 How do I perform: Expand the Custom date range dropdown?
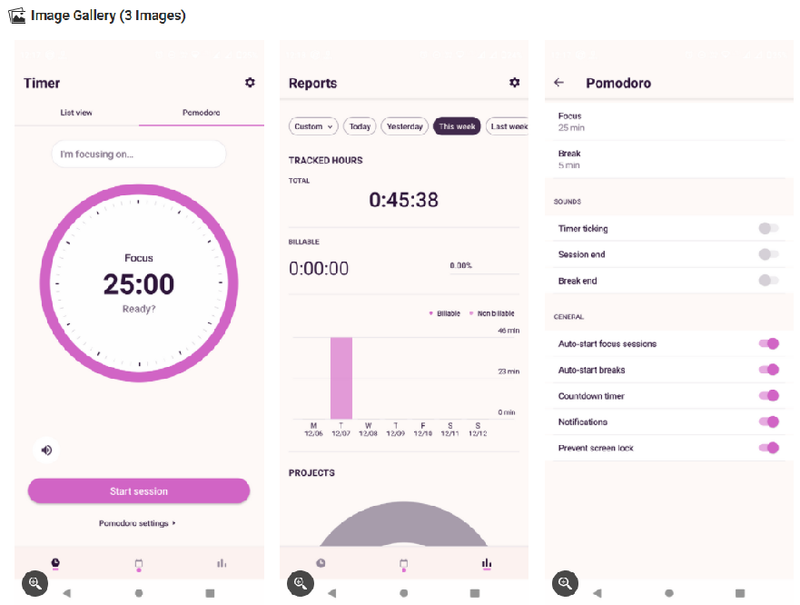pos(313,126)
